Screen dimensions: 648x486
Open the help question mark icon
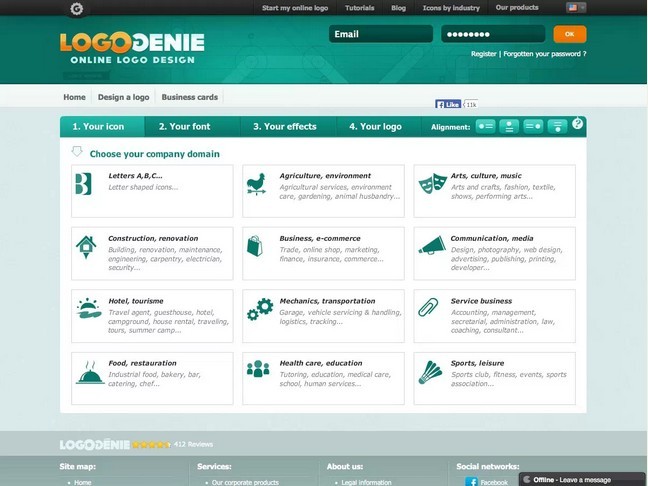pos(578,124)
